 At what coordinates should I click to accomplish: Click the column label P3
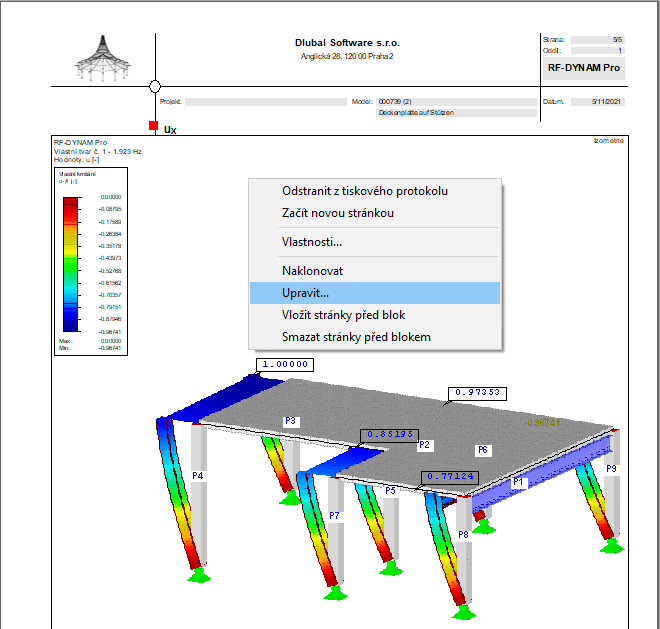click(290, 421)
